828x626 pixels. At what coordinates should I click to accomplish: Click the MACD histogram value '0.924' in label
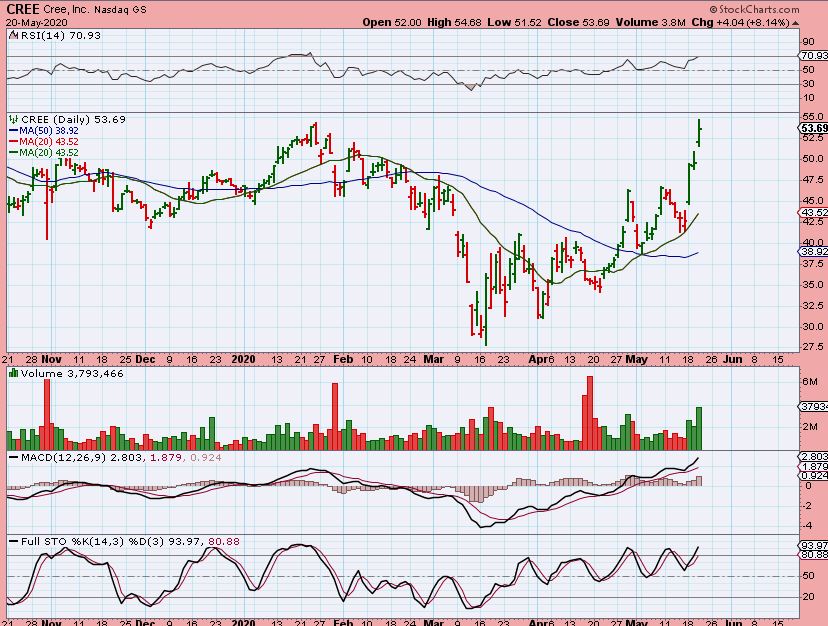pyautogui.click(x=205, y=457)
